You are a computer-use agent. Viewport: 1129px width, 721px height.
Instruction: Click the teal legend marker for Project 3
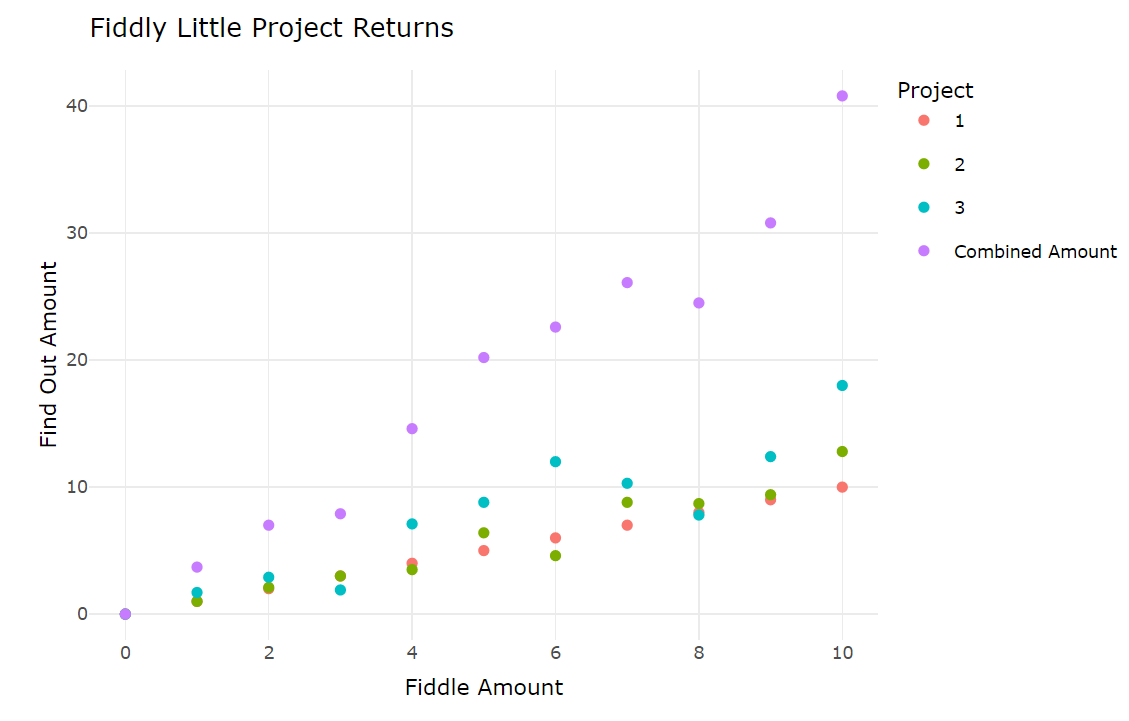tap(924, 207)
